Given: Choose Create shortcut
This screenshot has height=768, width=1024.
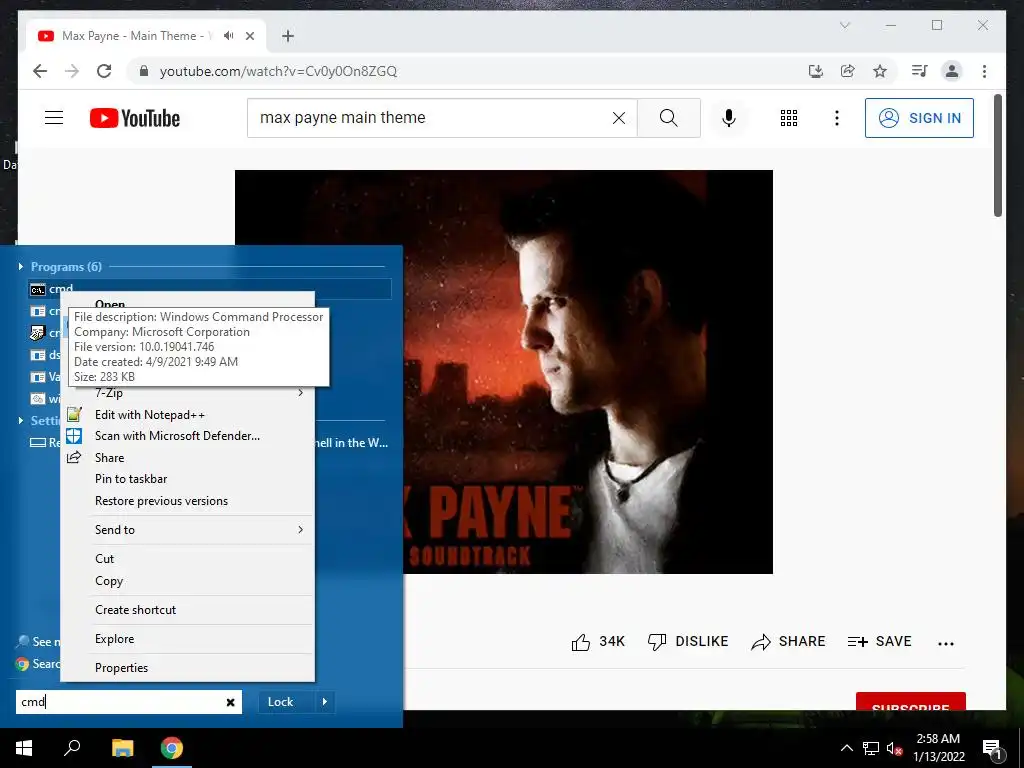Looking at the screenshot, I should coord(187,609).
